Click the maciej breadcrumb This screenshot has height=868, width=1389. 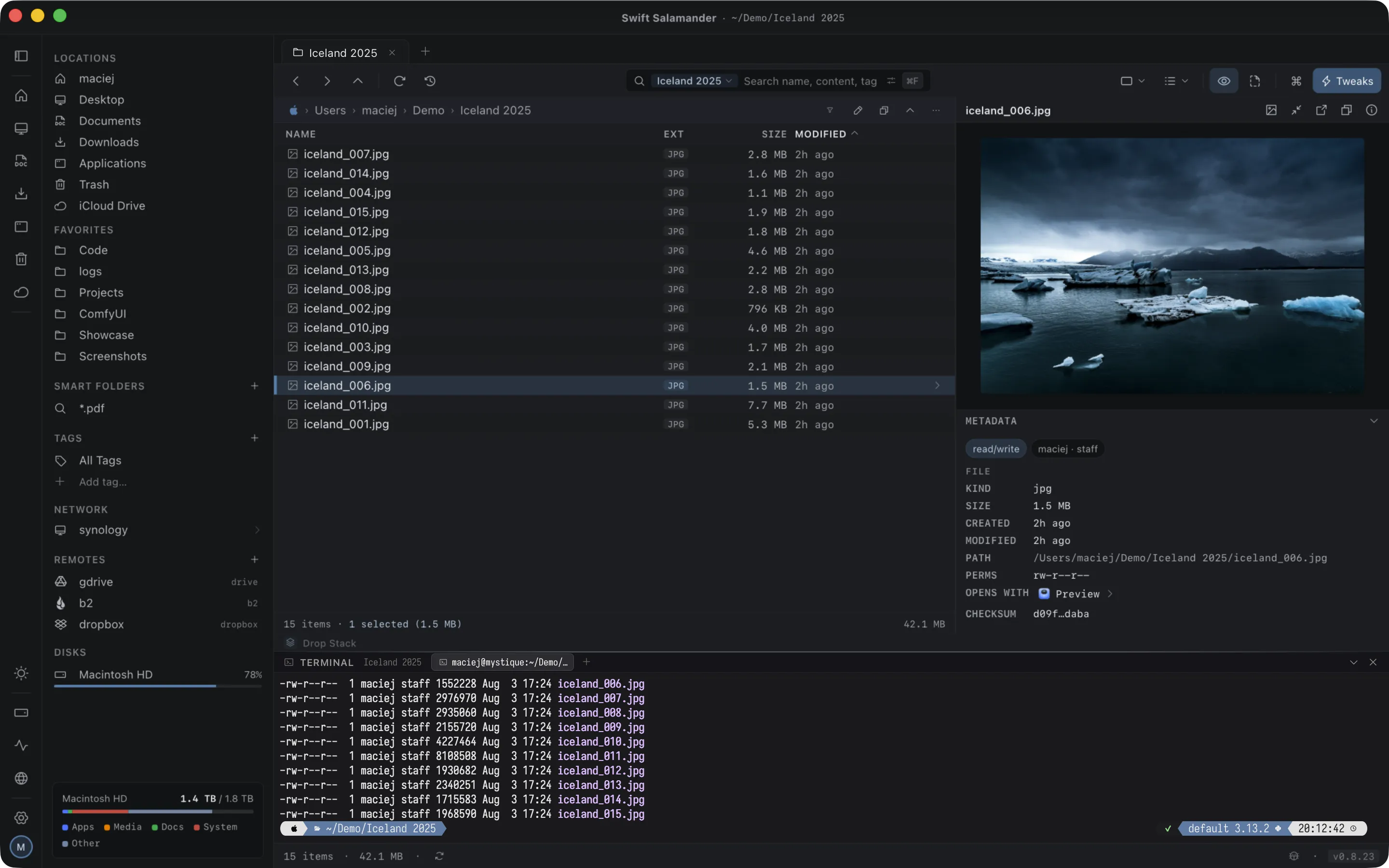(x=379, y=110)
